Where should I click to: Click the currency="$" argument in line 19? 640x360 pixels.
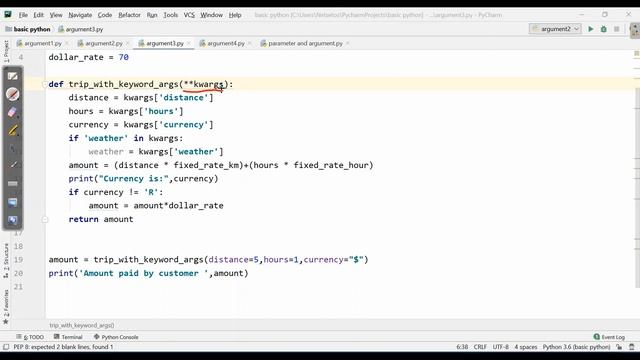pyautogui.click(x=333, y=260)
